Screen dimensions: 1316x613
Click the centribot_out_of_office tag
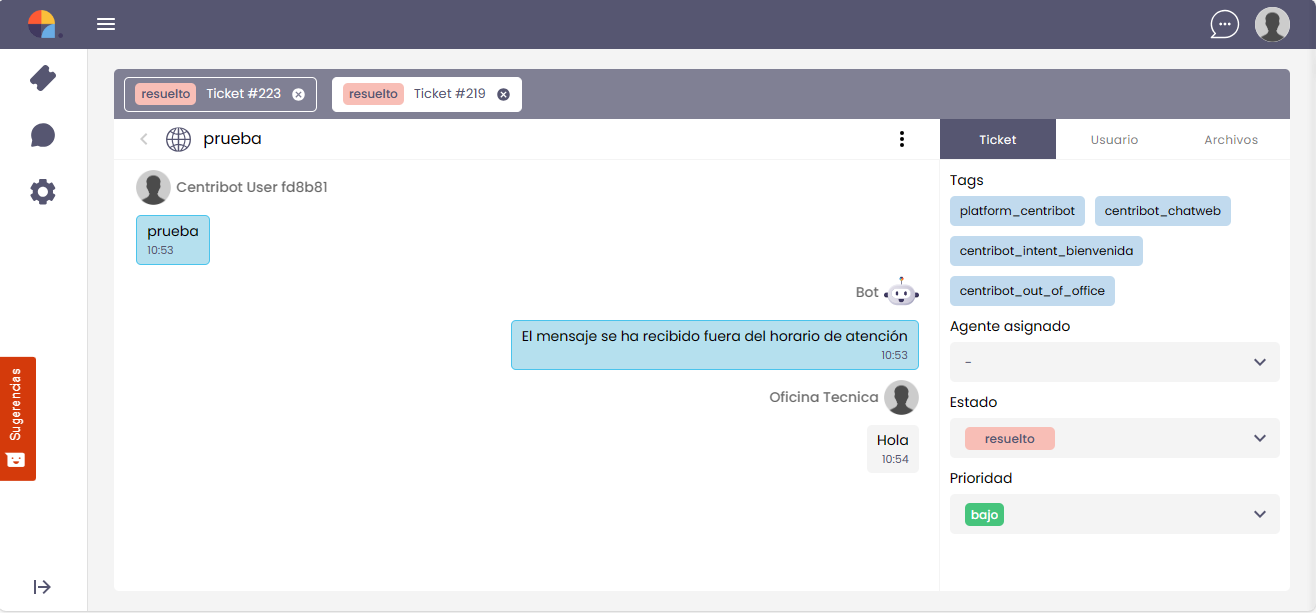click(1032, 291)
